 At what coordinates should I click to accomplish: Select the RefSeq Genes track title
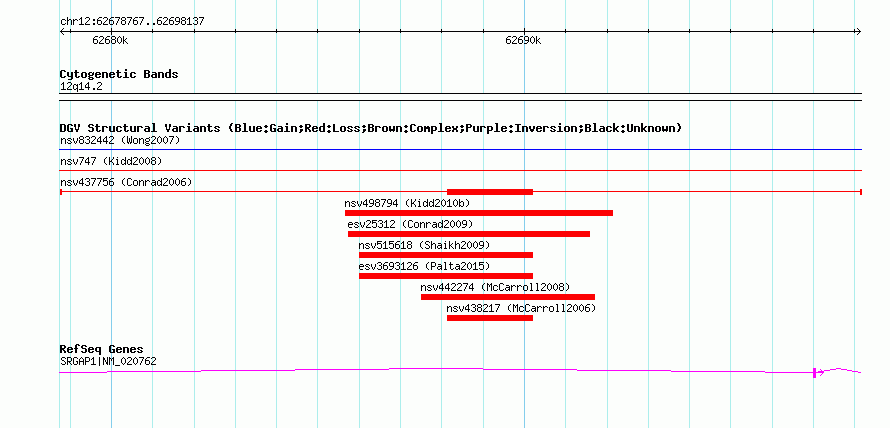click(102, 349)
